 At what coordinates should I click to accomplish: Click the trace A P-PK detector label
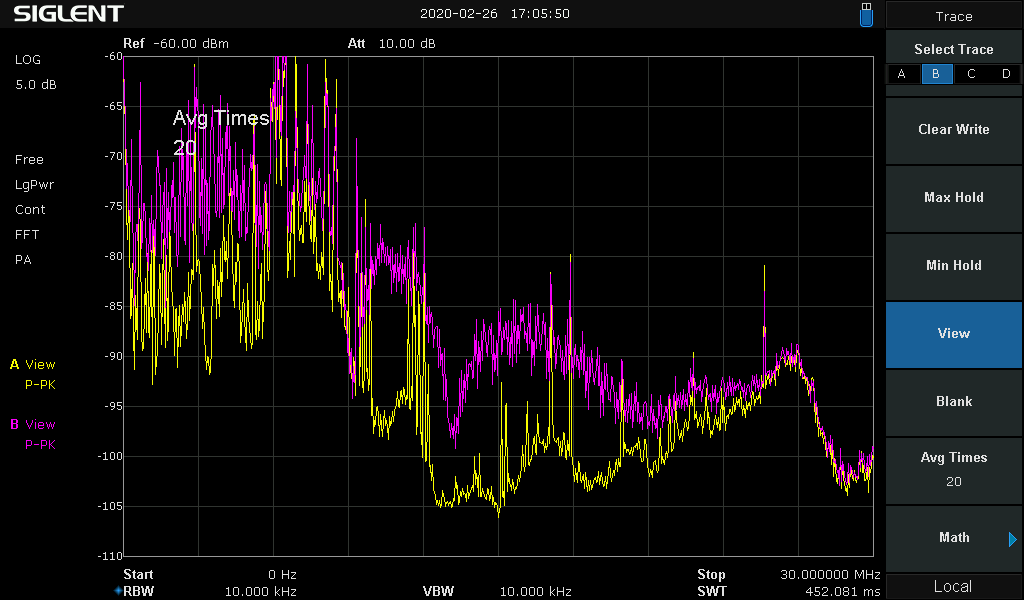click(40, 385)
